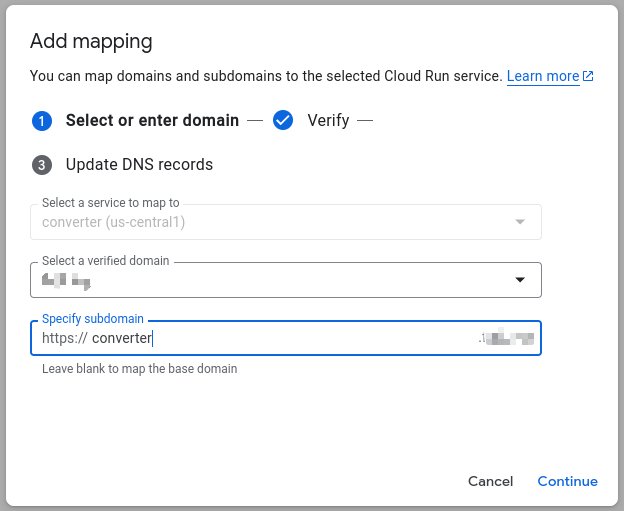Click the https:// prefix in subdomain field
The height and width of the screenshot is (511, 624).
[x=63, y=338]
